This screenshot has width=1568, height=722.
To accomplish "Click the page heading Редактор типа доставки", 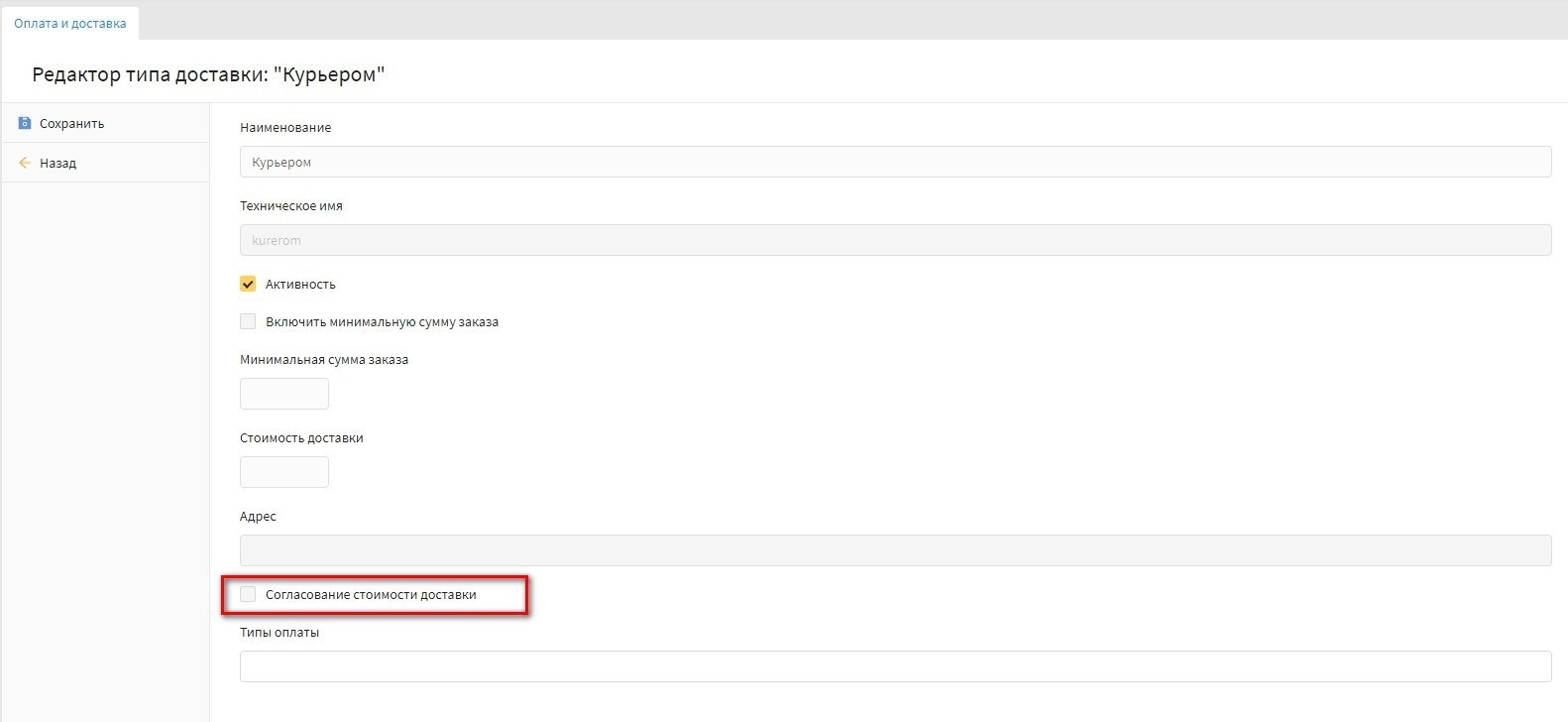I will [208, 74].
